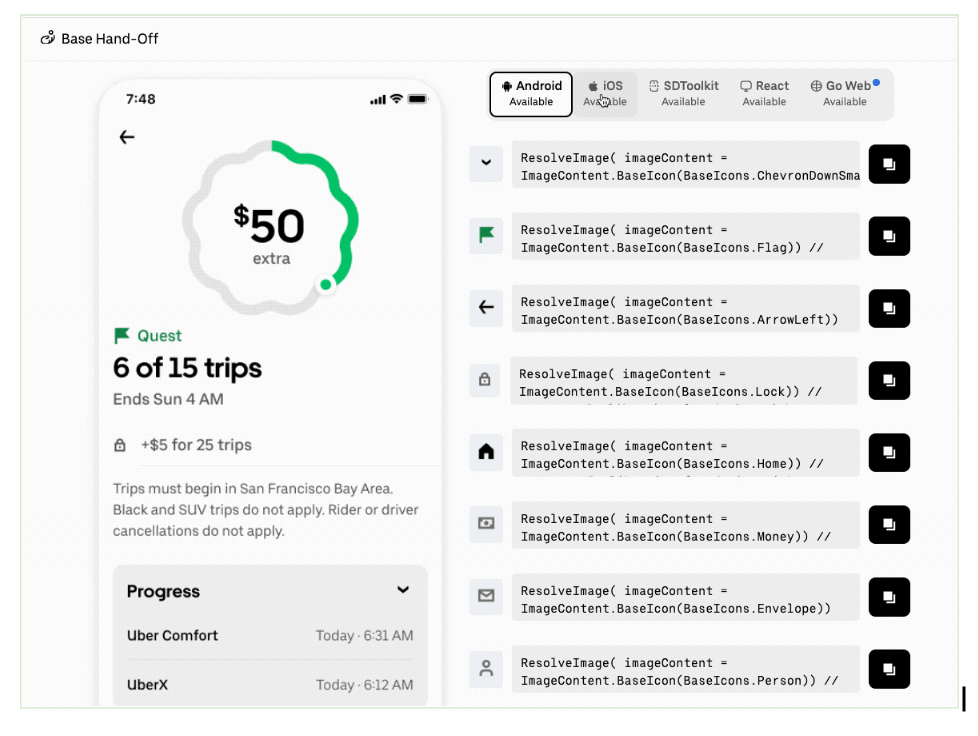Viewport: 978px width, 736px height.
Task: Copy the BaseIcons.Flag code snippet
Action: [889, 236]
